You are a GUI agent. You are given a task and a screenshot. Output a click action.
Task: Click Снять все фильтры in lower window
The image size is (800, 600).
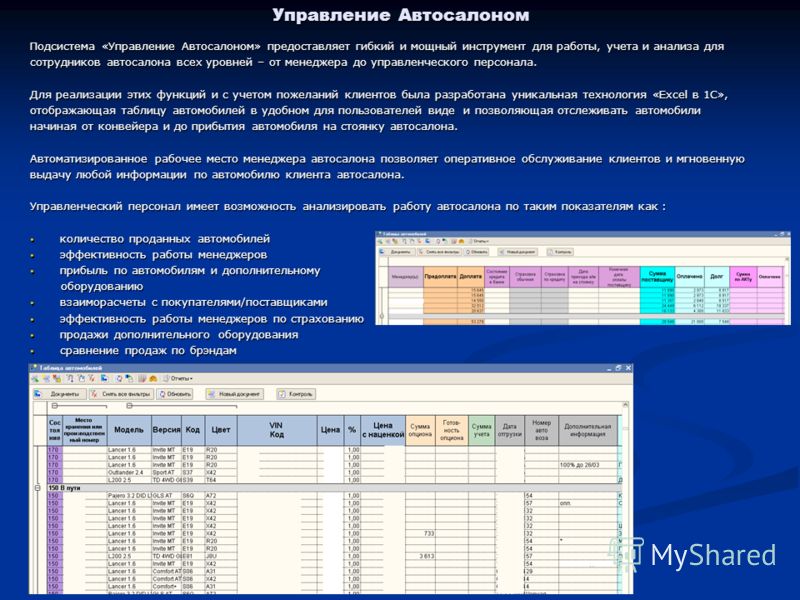click(121, 394)
